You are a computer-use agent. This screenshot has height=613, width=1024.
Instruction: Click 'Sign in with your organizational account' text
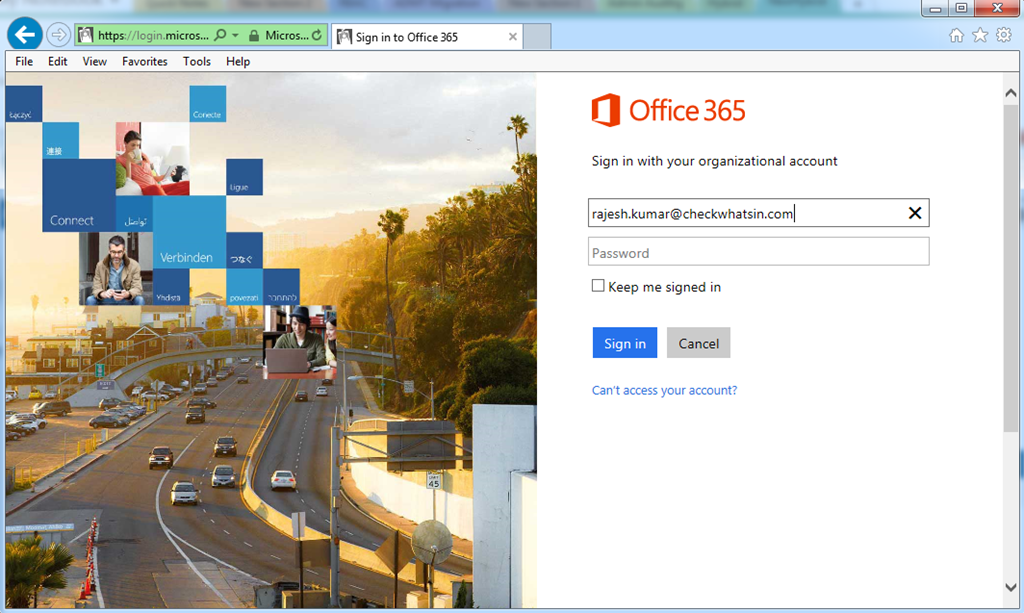coord(714,161)
